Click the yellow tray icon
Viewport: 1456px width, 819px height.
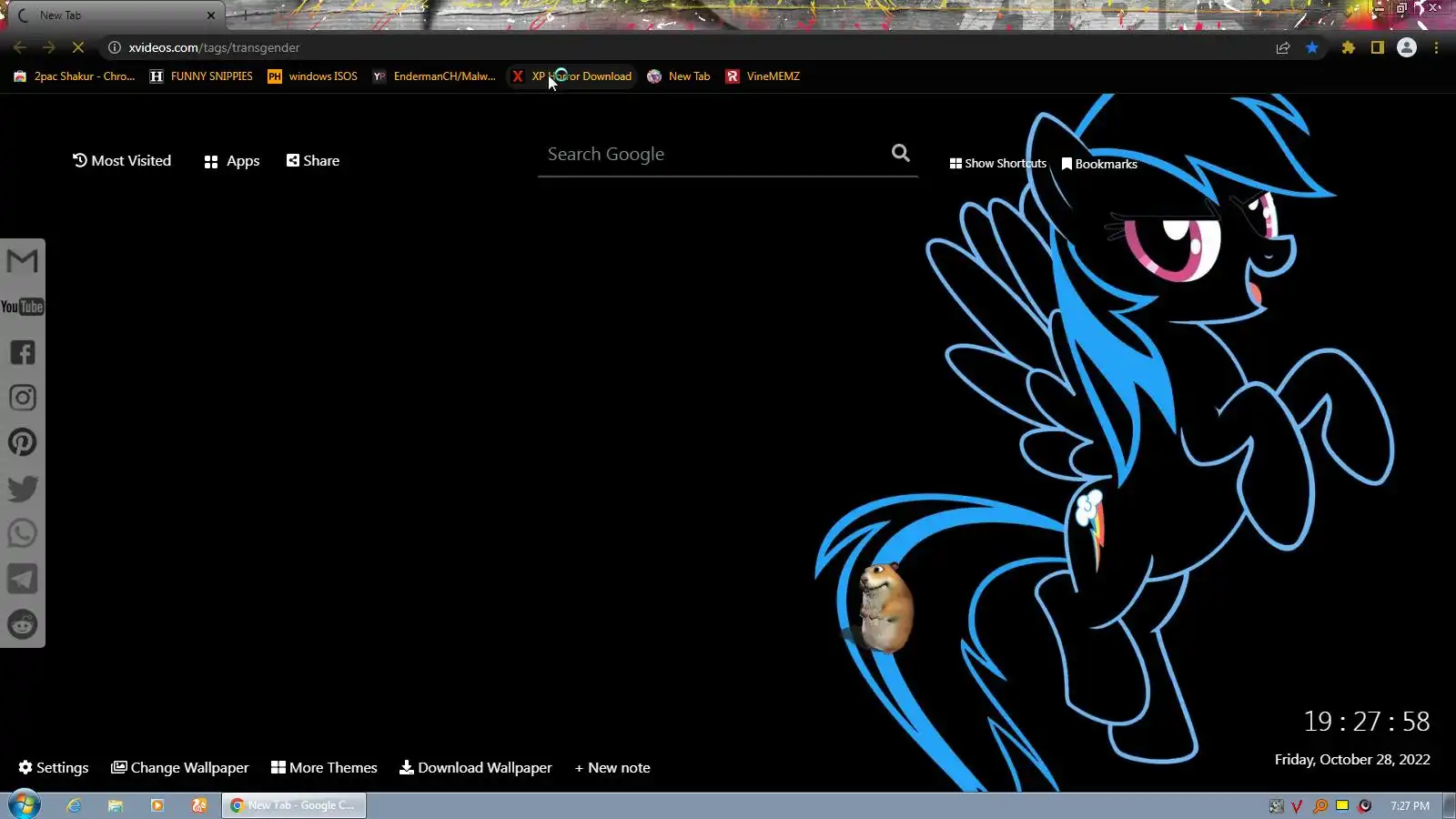click(1342, 805)
